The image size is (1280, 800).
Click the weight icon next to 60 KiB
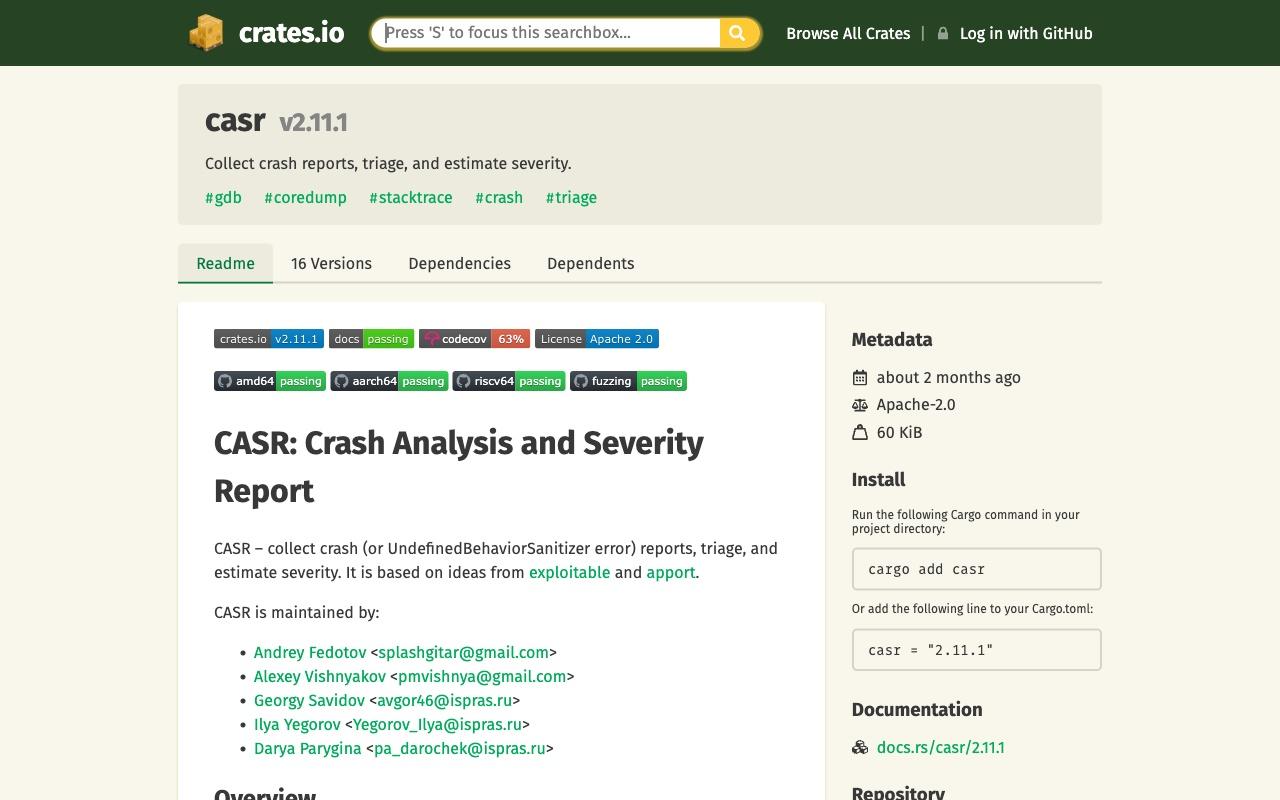tap(860, 432)
